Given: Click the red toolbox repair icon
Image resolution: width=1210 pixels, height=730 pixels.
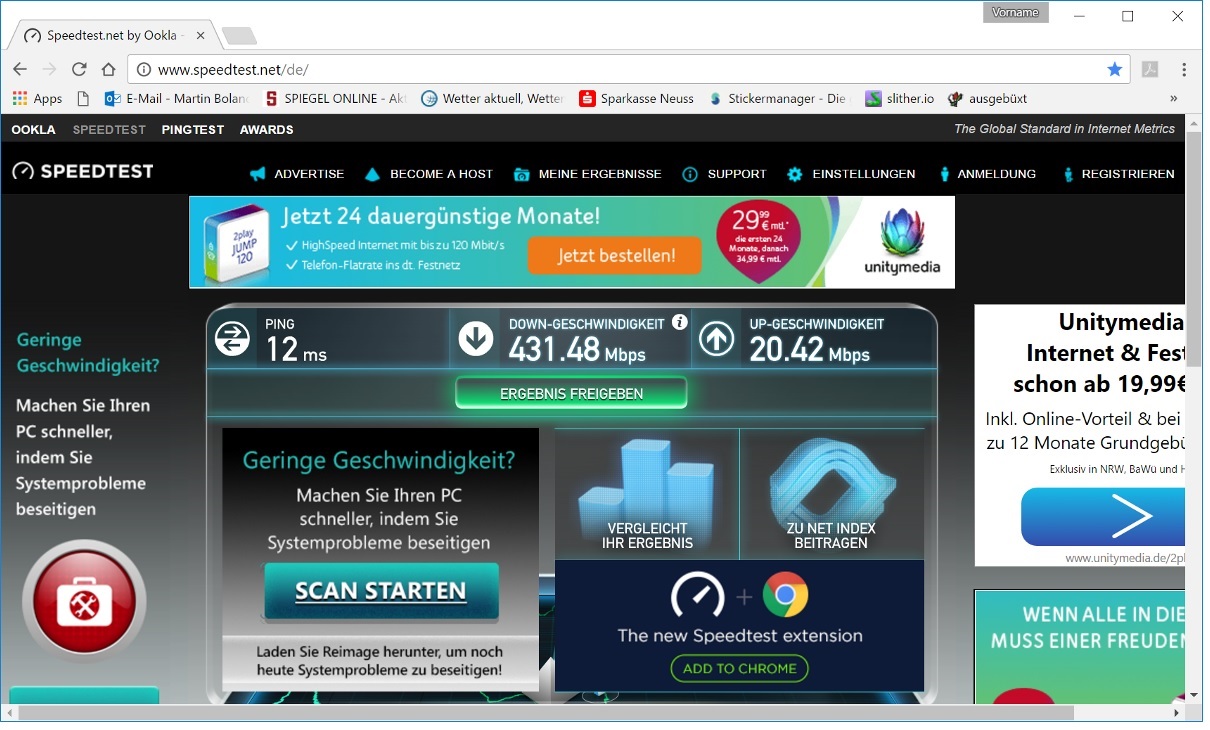Looking at the screenshot, I should tap(84, 600).
